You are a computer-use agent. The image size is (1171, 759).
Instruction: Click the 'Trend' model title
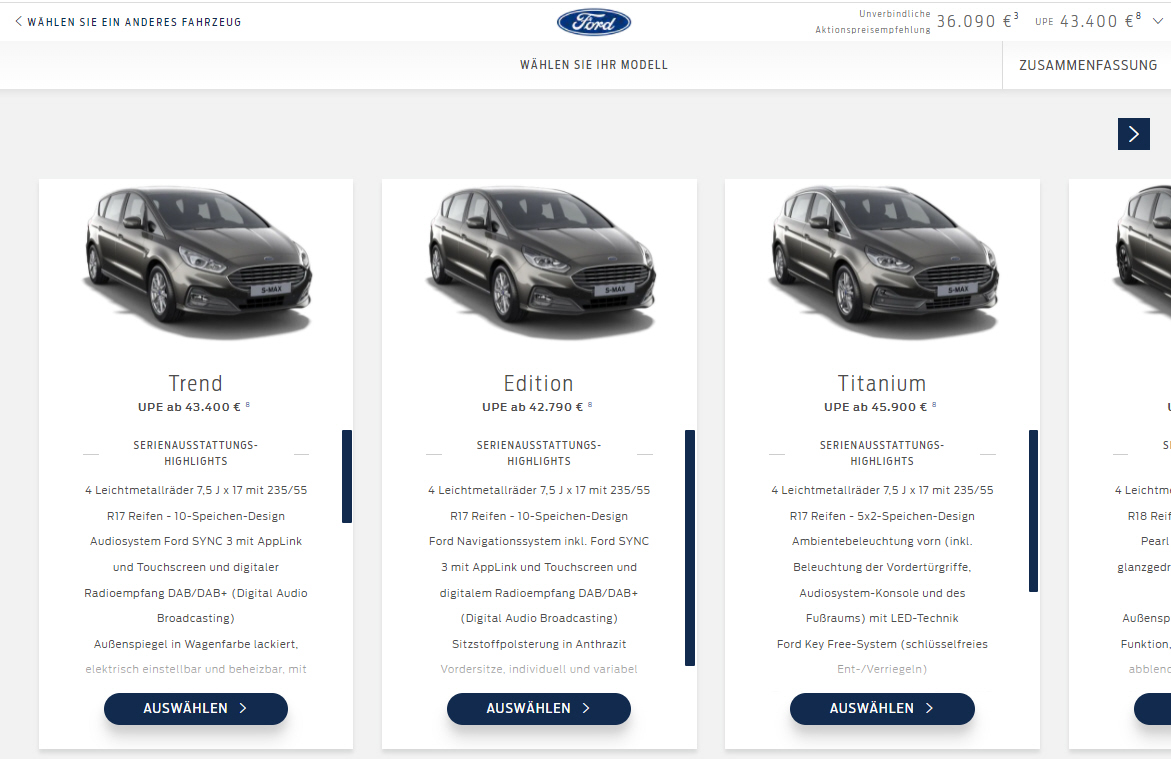click(x=196, y=383)
